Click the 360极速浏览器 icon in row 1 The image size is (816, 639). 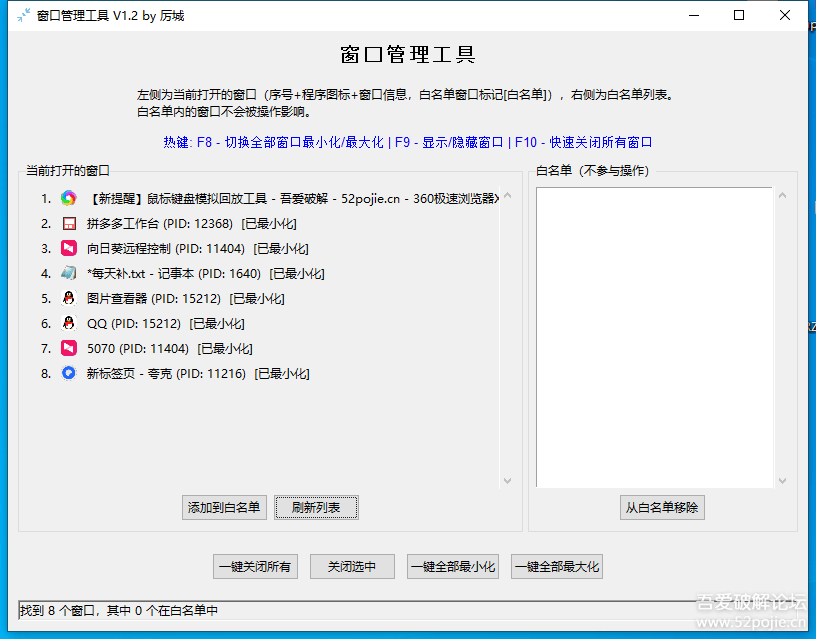tap(66, 198)
